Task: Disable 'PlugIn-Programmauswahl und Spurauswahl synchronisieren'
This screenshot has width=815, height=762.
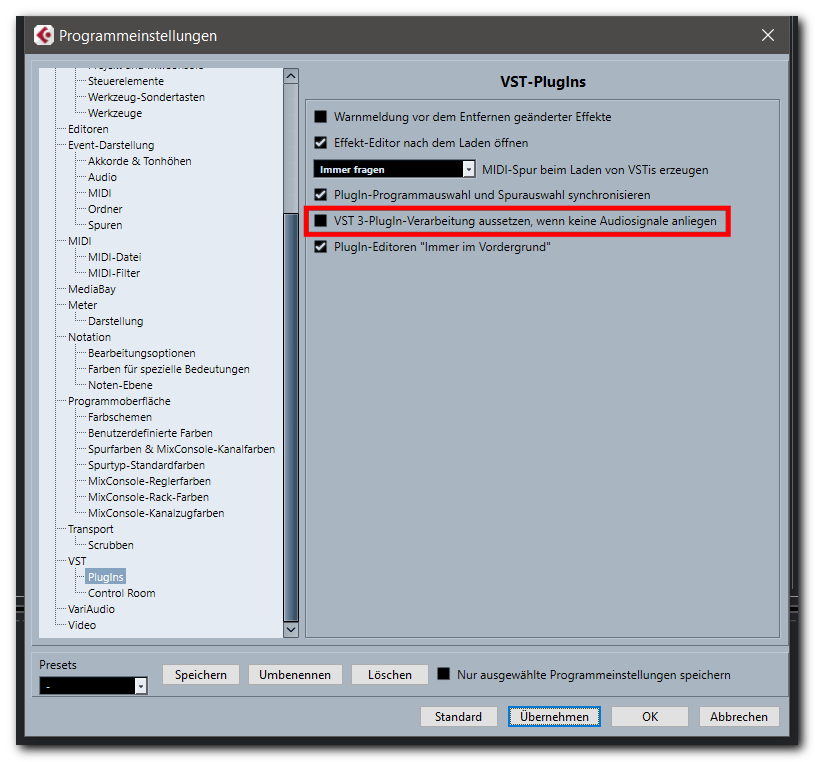Action: (x=320, y=195)
